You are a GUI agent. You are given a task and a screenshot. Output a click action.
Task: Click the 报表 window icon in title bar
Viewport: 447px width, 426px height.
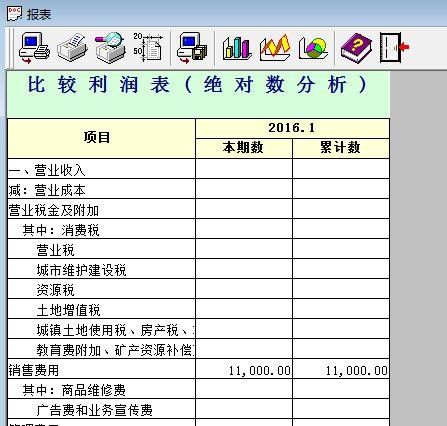pos(14,14)
